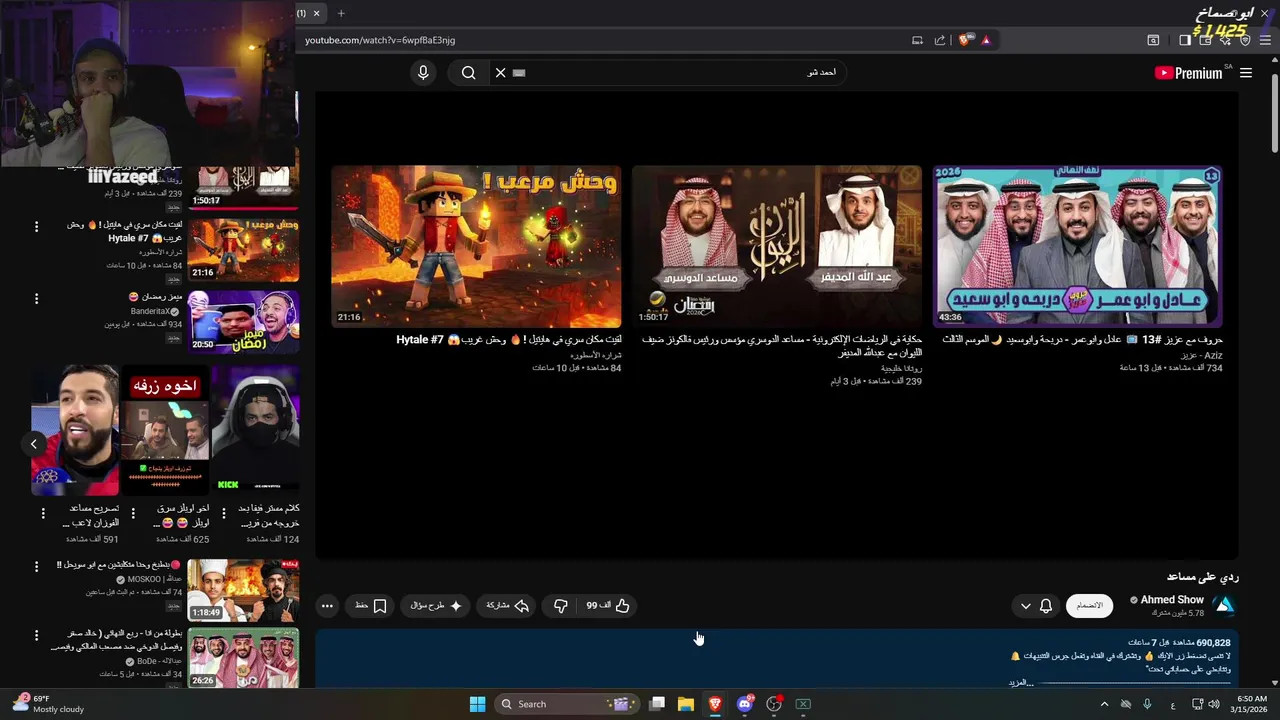Open end-screen Hytale #7 video thumbnail

pyautogui.click(x=476, y=246)
